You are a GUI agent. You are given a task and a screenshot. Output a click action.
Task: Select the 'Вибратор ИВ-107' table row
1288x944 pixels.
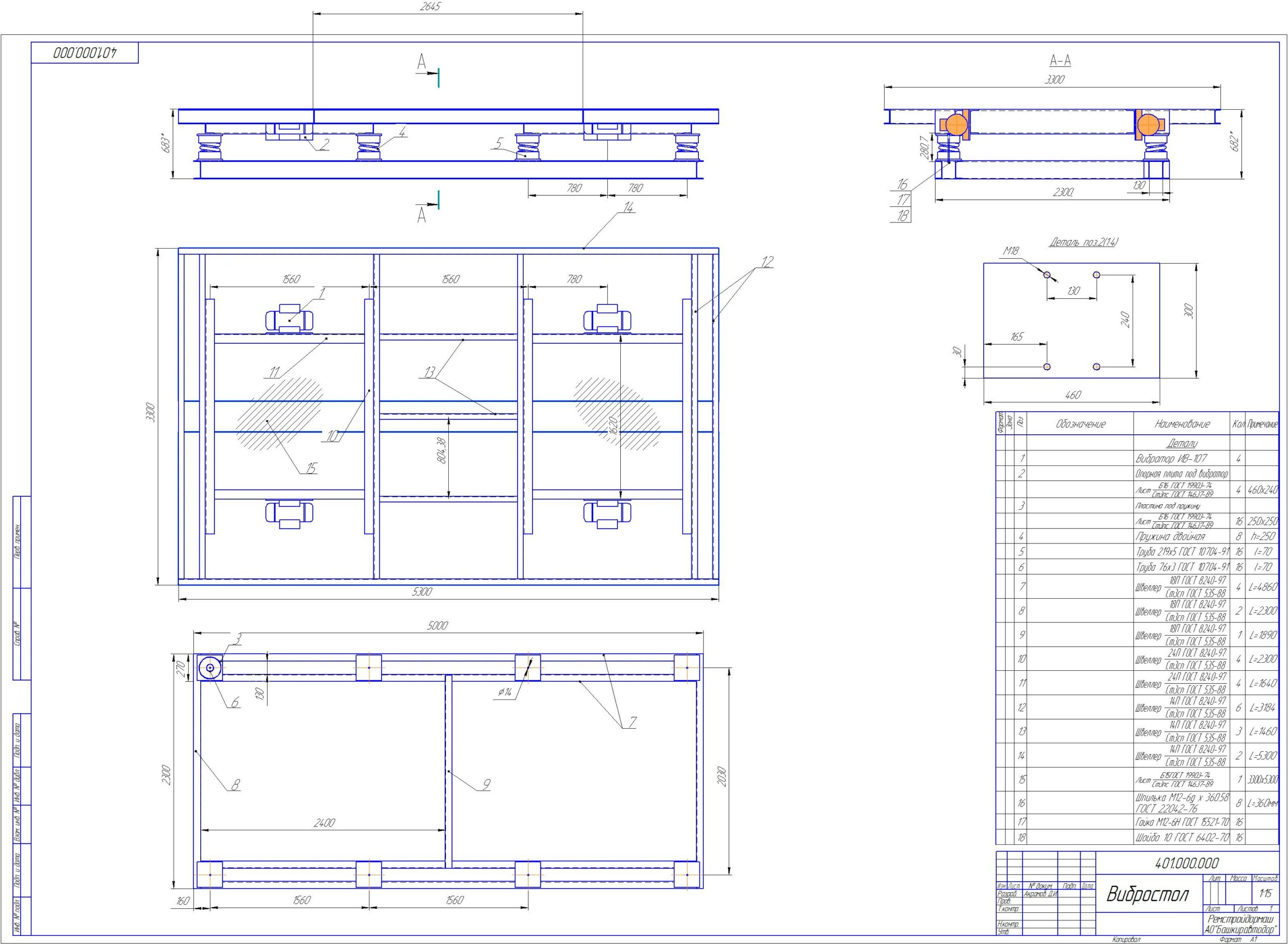click(x=1137, y=458)
